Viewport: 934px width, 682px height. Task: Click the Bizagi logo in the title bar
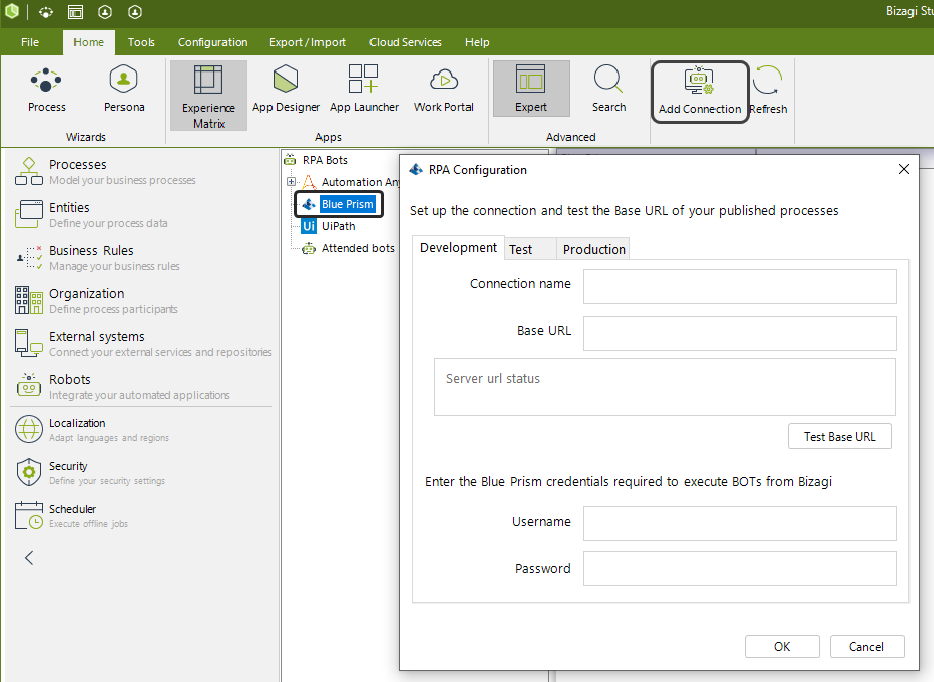(11, 11)
